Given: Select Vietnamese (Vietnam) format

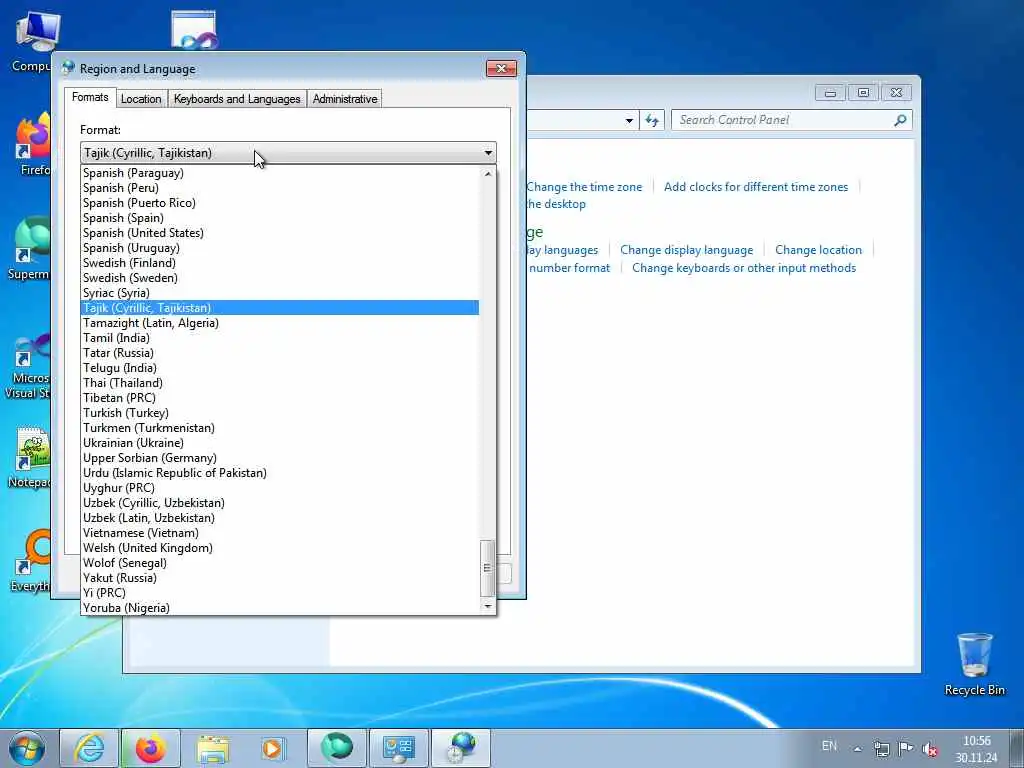Looking at the screenshot, I should click(x=280, y=534).
